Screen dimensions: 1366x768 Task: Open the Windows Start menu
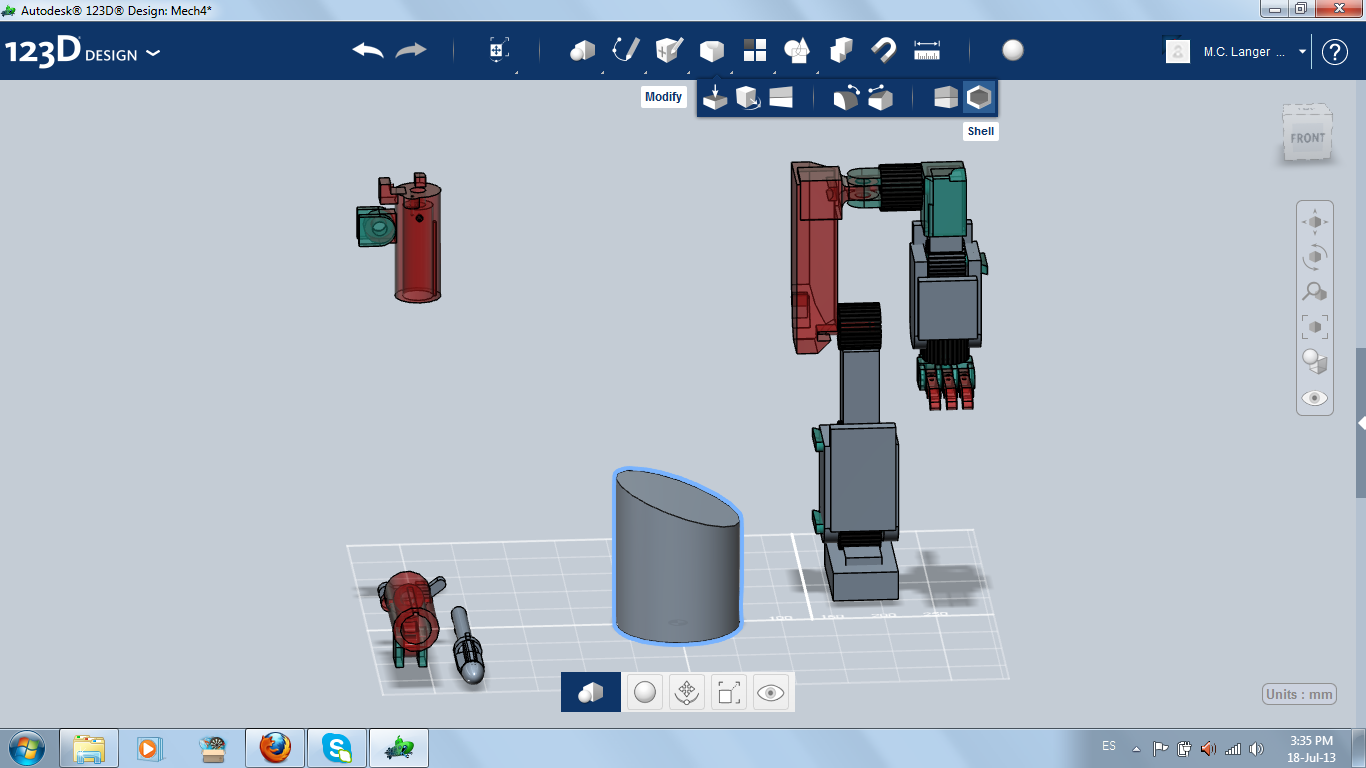coord(26,747)
